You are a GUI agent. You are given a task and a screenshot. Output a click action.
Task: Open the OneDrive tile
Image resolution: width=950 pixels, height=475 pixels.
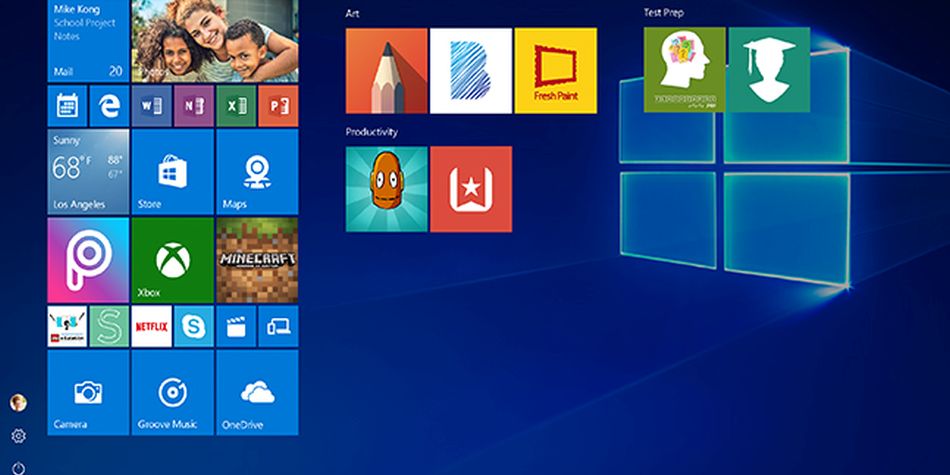coord(257,393)
